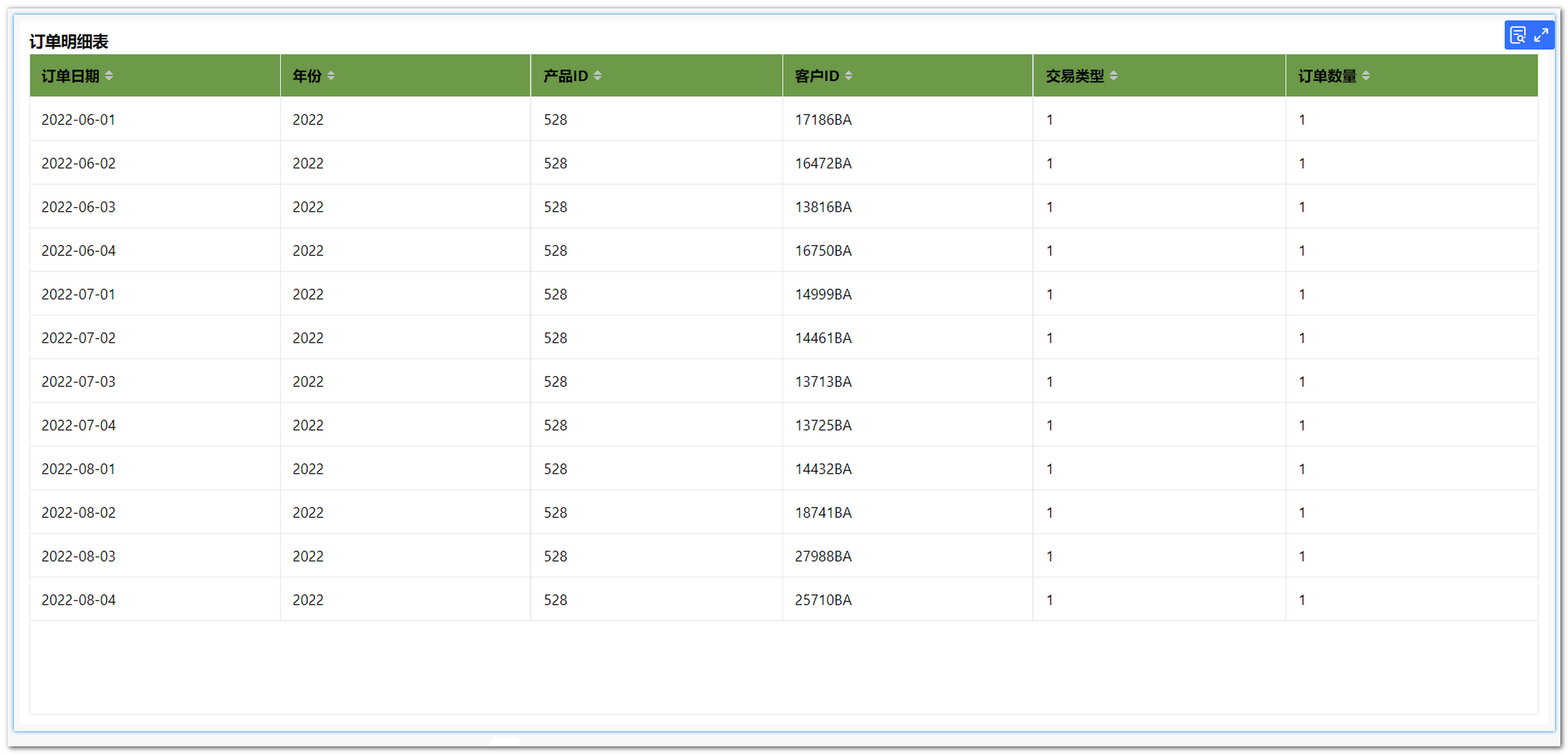
Task: Sort by the 交易类型 column arrows
Action: tap(1113, 76)
